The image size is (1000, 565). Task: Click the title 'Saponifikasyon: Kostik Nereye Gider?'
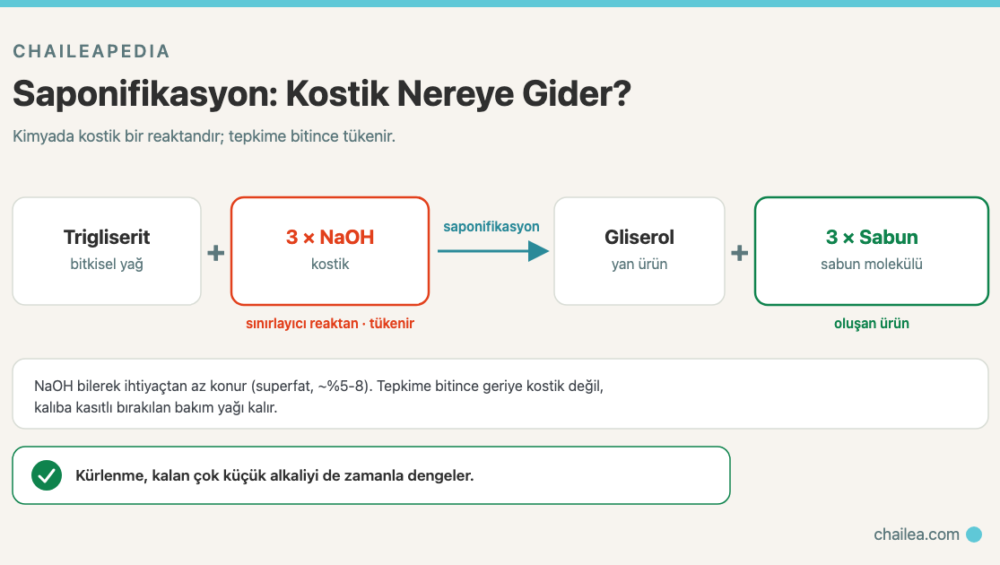pos(321,94)
